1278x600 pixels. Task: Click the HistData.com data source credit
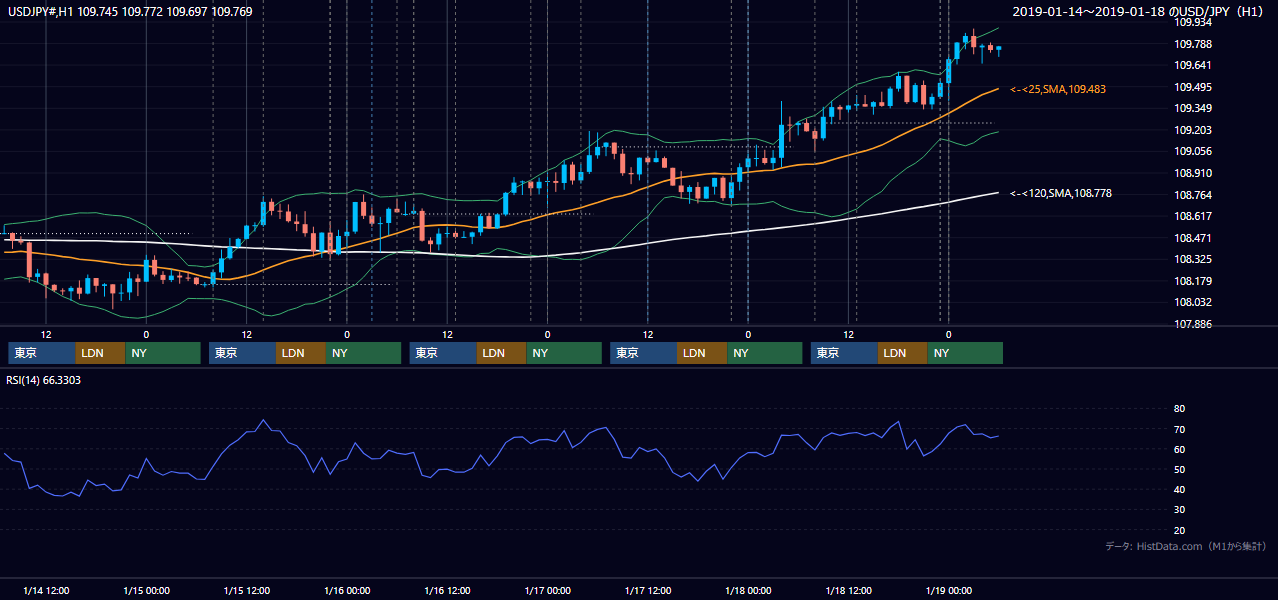1186,546
